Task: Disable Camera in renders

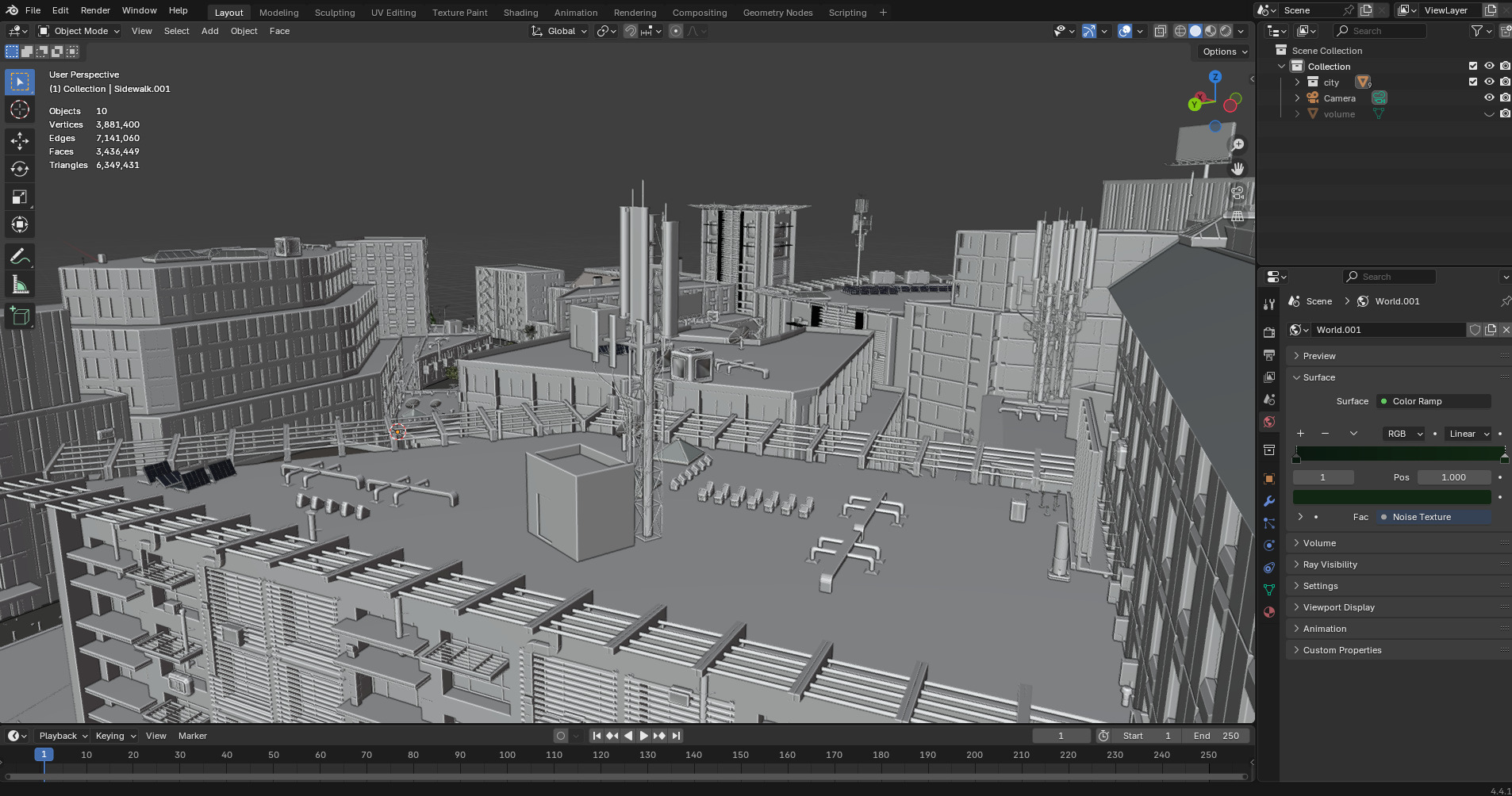Action: [1505, 98]
